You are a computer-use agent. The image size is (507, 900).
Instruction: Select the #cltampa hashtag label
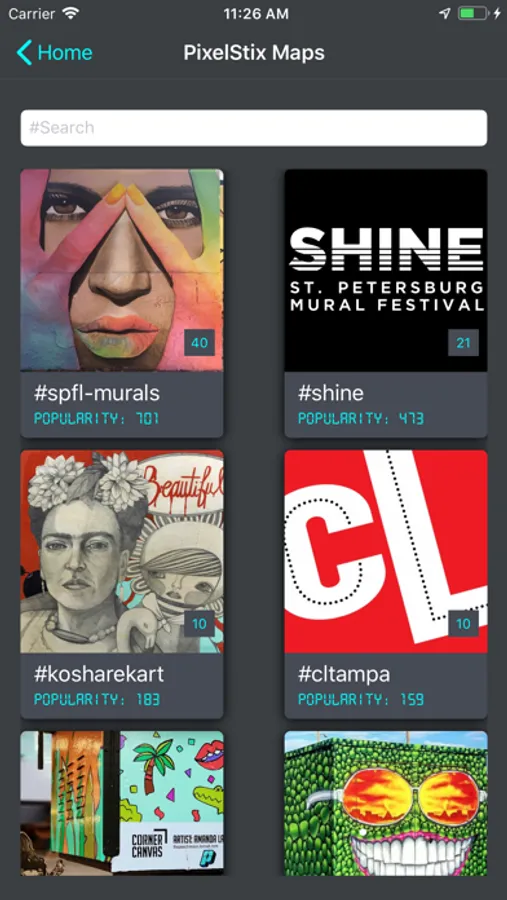344,674
